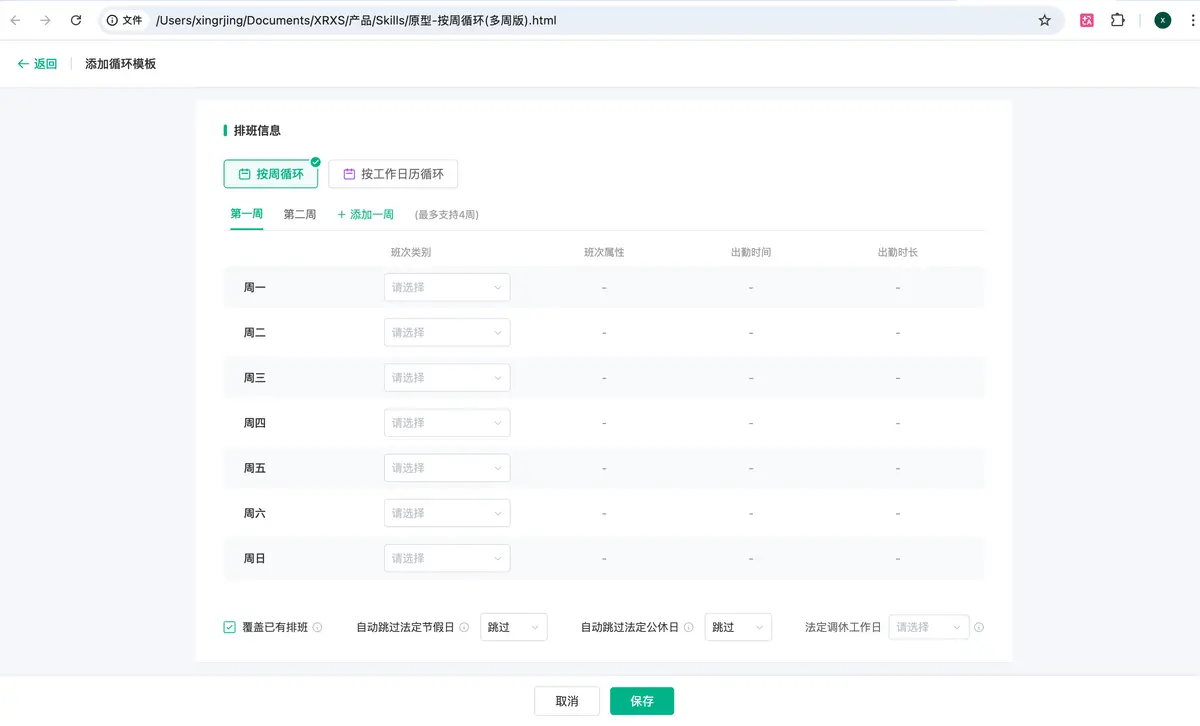Click info icon after 法定调休工作日 dropdown

click(x=979, y=628)
